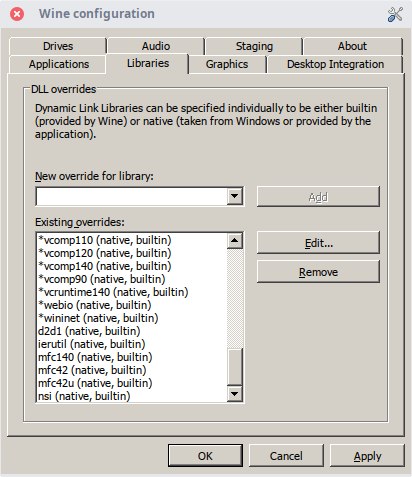Show the About tab
The width and height of the screenshot is (412, 477).
(x=352, y=46)
